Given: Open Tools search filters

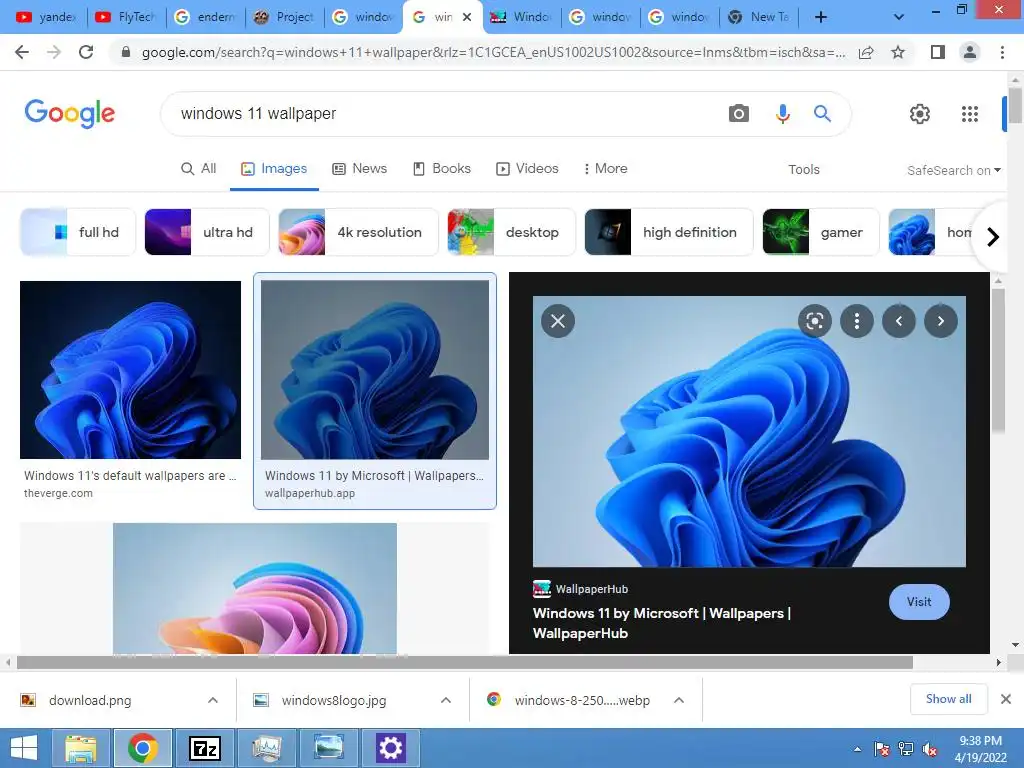Looking at the screenshot, I should 804,169.
